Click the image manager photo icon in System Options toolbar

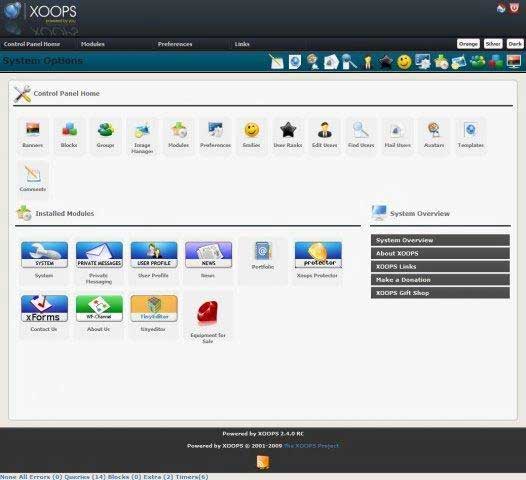click(x=459, y=62)
